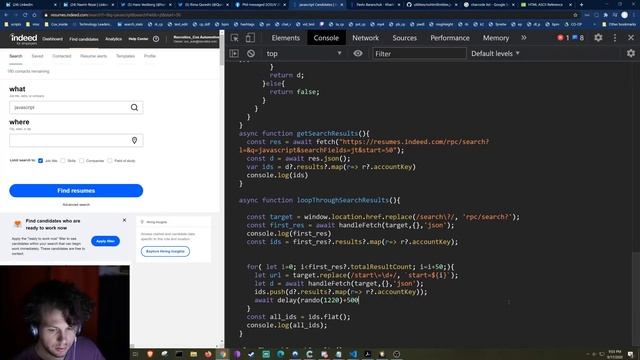
Task: Click the blue message count badge
Action: [578, 38]
